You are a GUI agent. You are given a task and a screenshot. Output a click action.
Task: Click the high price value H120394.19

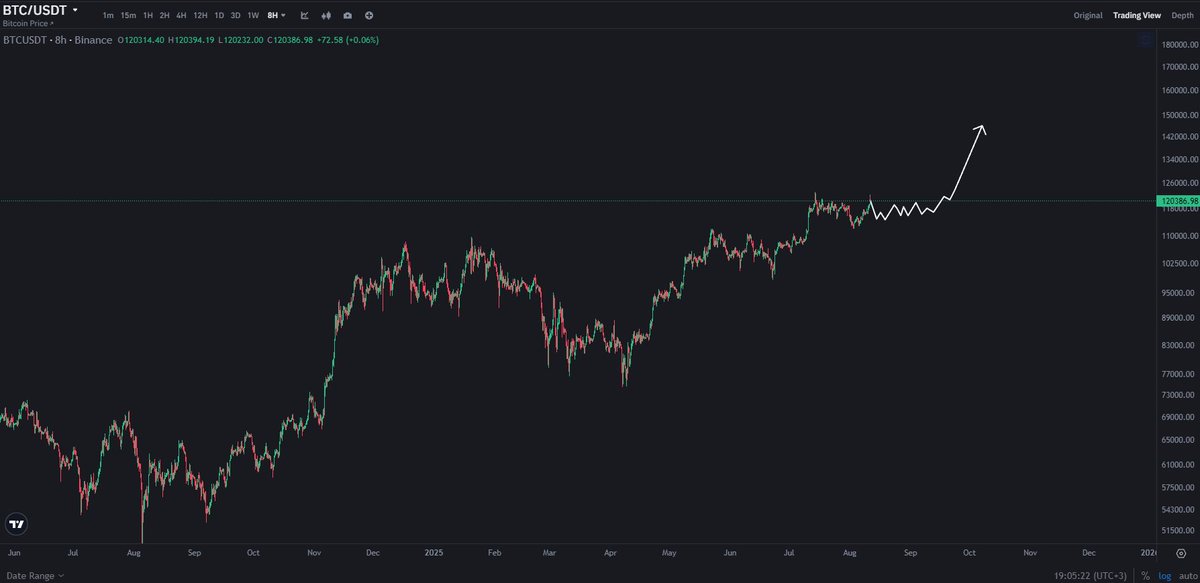[191, 40]
